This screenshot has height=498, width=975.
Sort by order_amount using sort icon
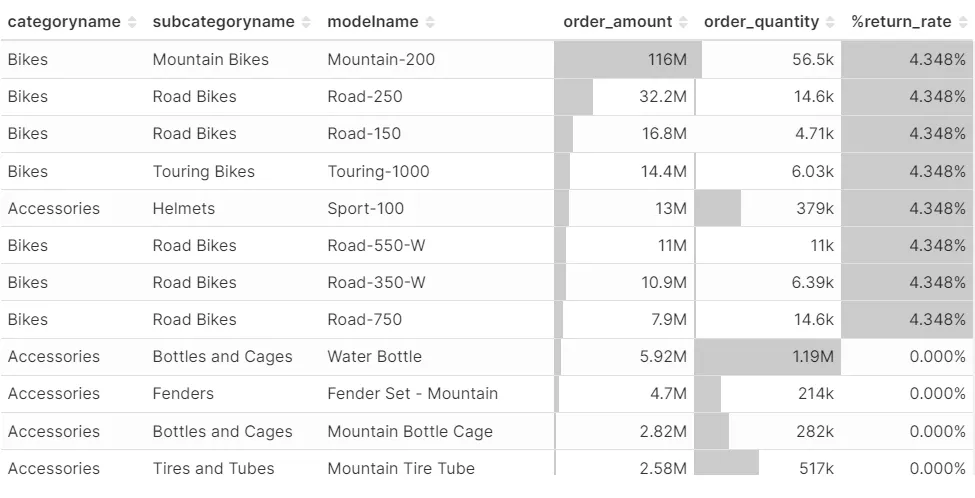click(x=683, y=22)
